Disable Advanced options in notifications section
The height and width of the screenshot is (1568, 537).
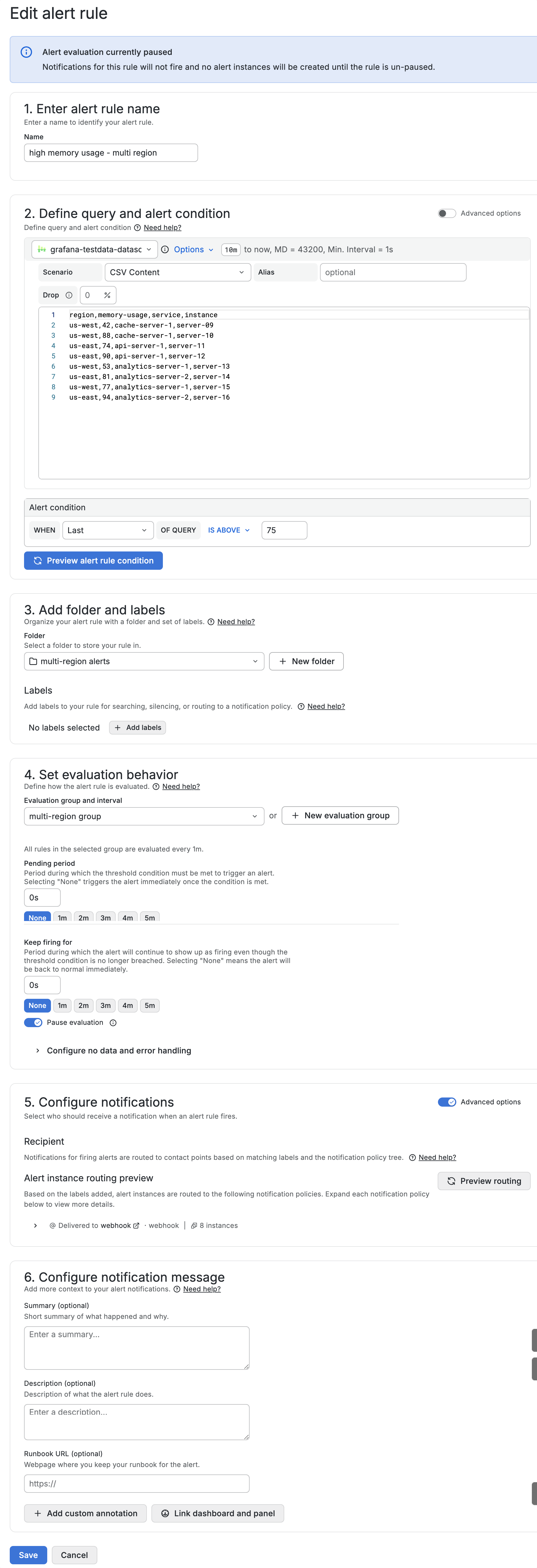446,1102
